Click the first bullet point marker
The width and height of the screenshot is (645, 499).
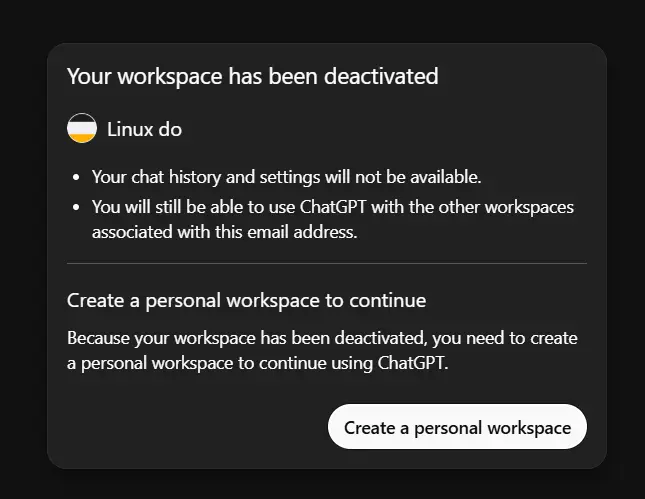(x=76, y=178)
